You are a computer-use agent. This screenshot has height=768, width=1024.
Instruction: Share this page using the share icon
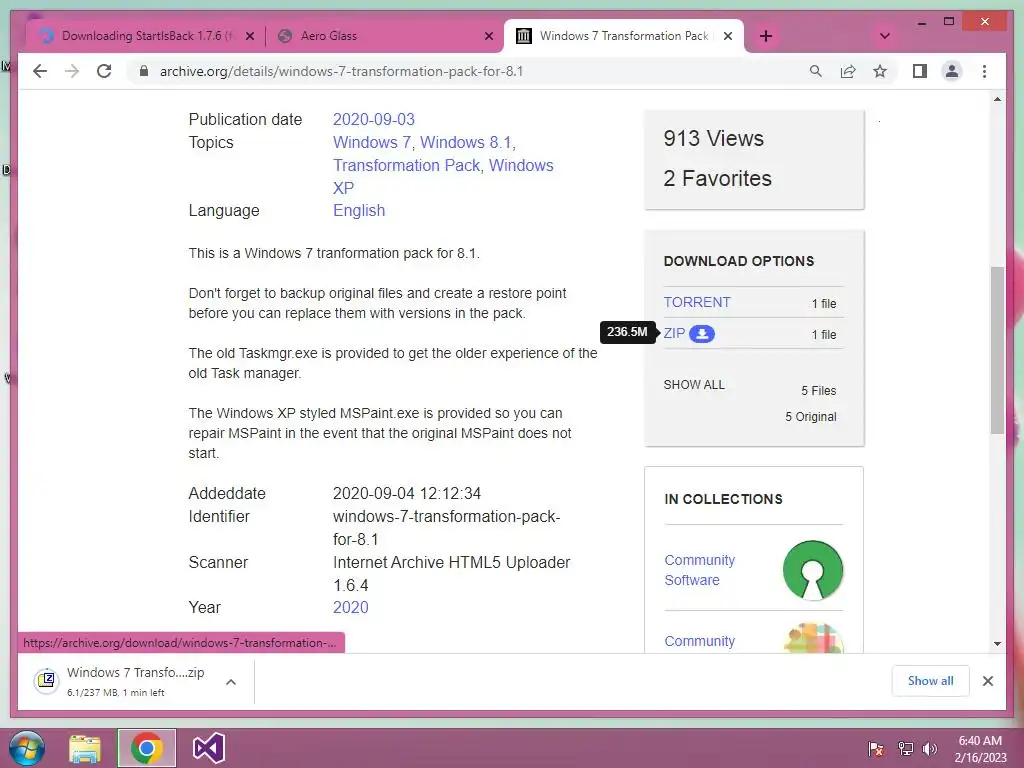coord(848,71)
